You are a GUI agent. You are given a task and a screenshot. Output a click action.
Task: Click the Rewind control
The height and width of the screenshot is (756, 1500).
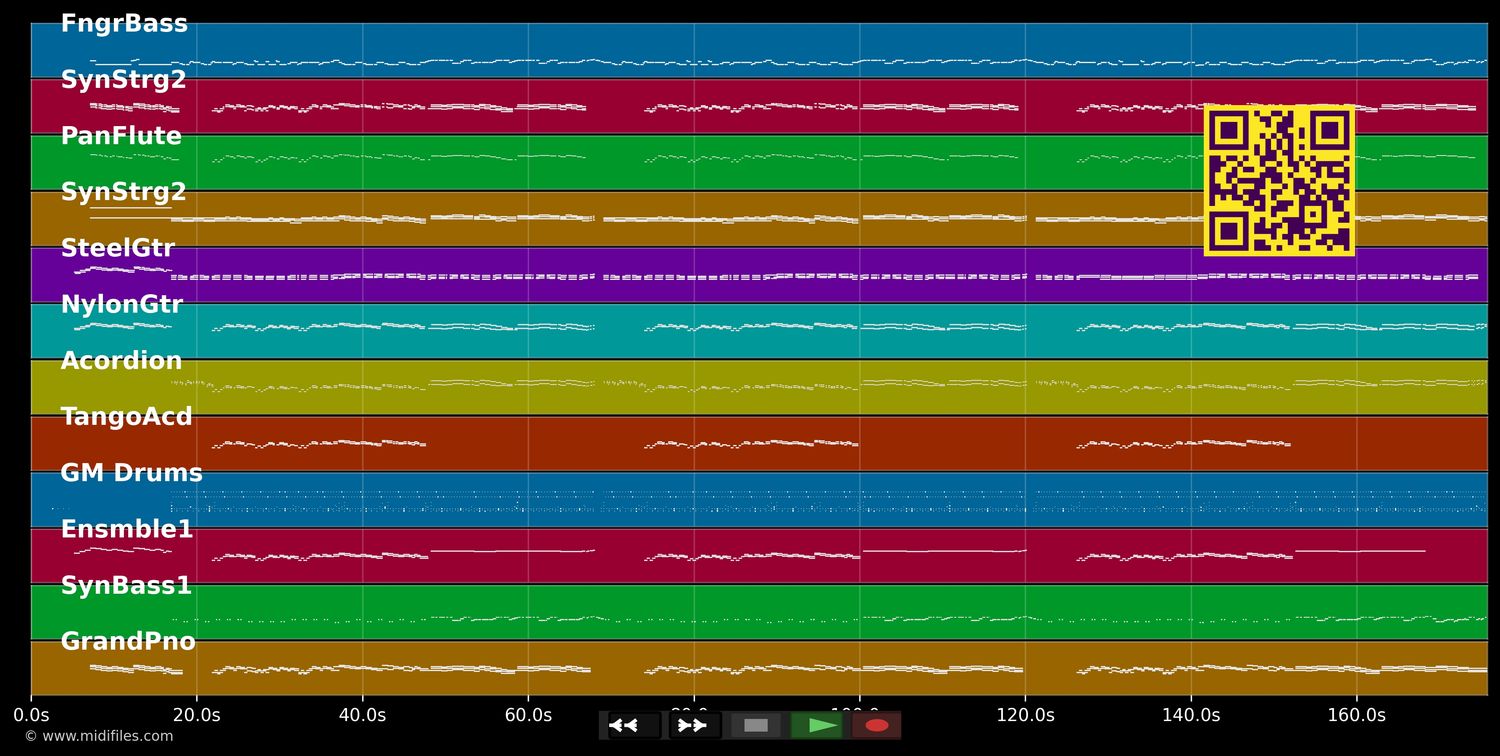(x=627, y=725)
